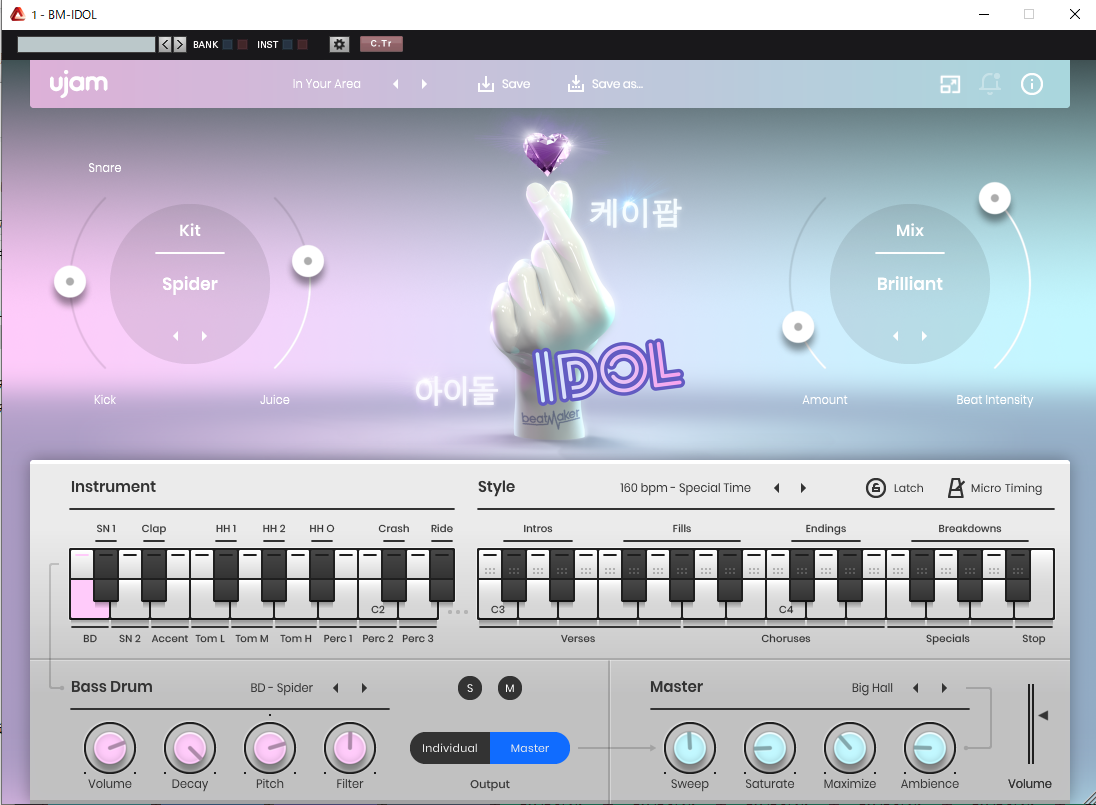Viewport: 1096px width, 805px height.
Task: Click the Beat Intensity slider handle
Action: coord(995,198)
